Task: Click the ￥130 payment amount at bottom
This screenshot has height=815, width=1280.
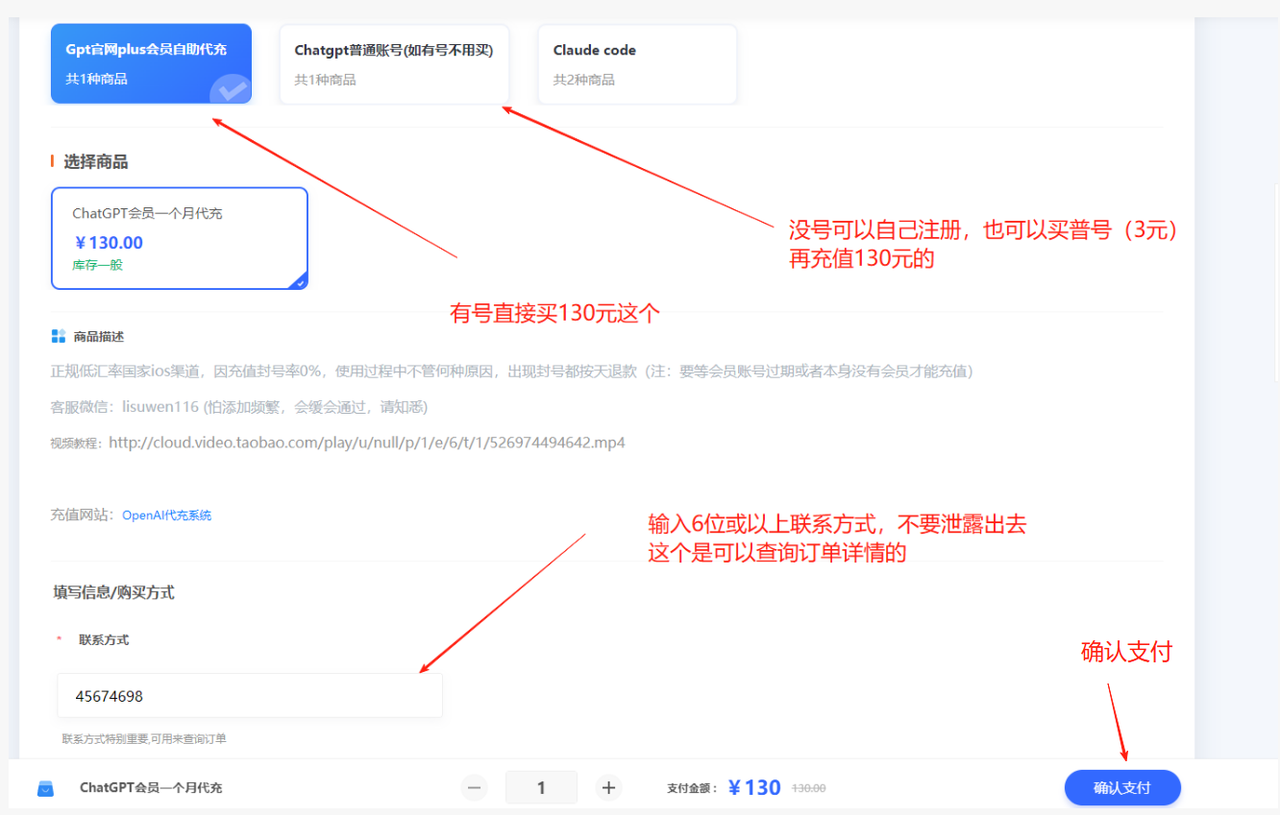Action: (x=755, y=788)
